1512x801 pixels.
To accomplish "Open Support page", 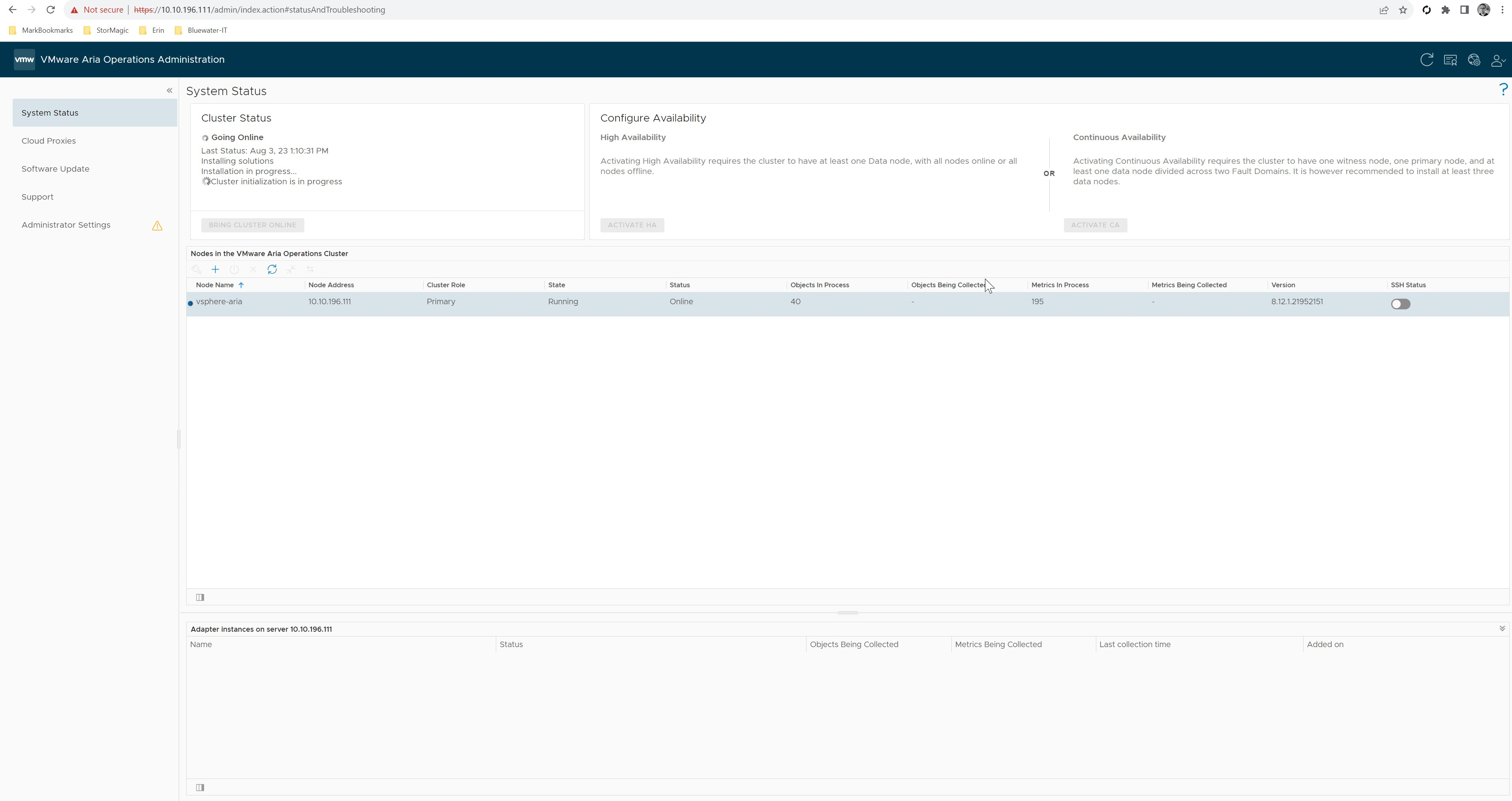I will (x=38, y=197).
